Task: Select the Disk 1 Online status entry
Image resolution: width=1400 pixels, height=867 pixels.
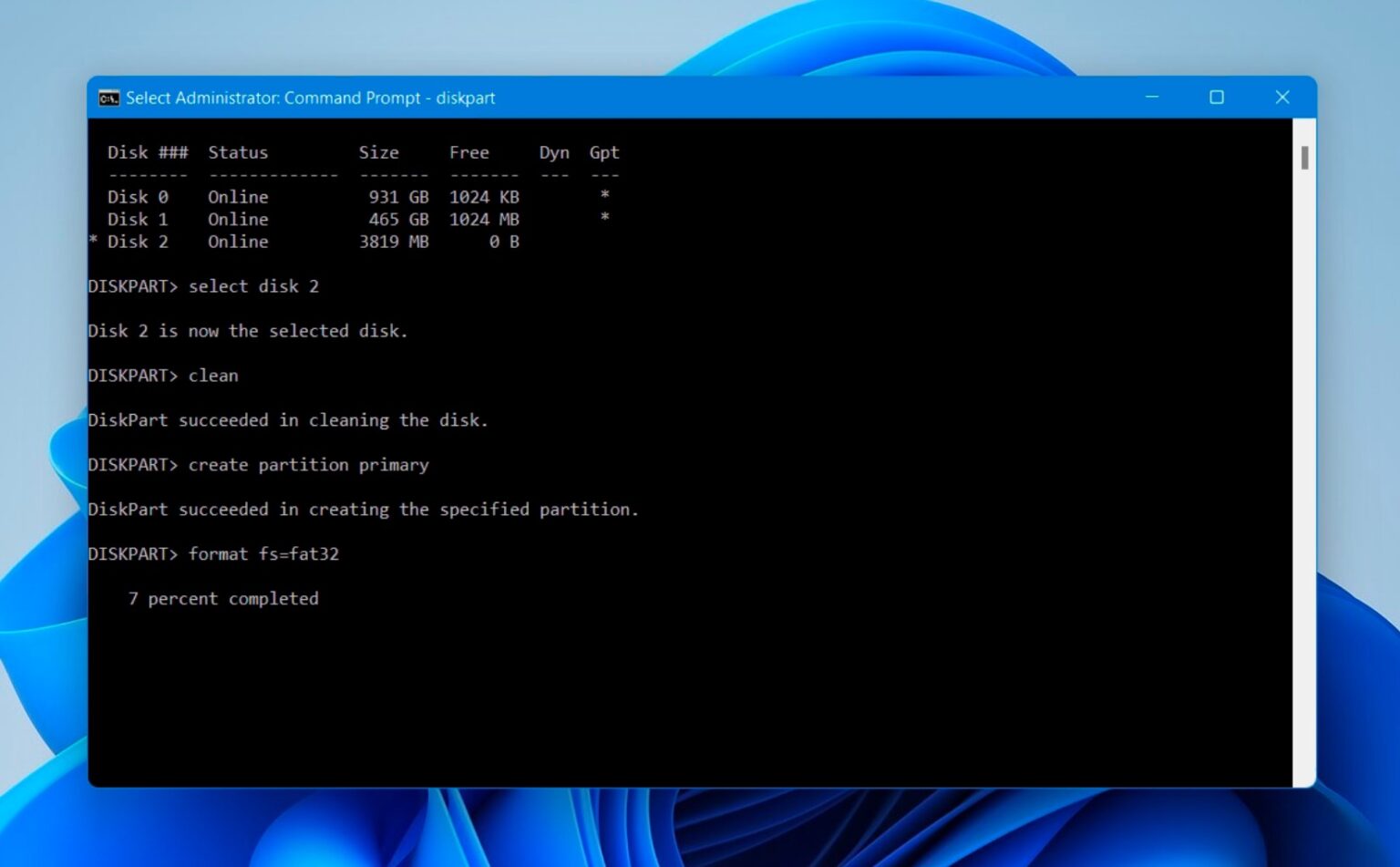Action: 237,219
